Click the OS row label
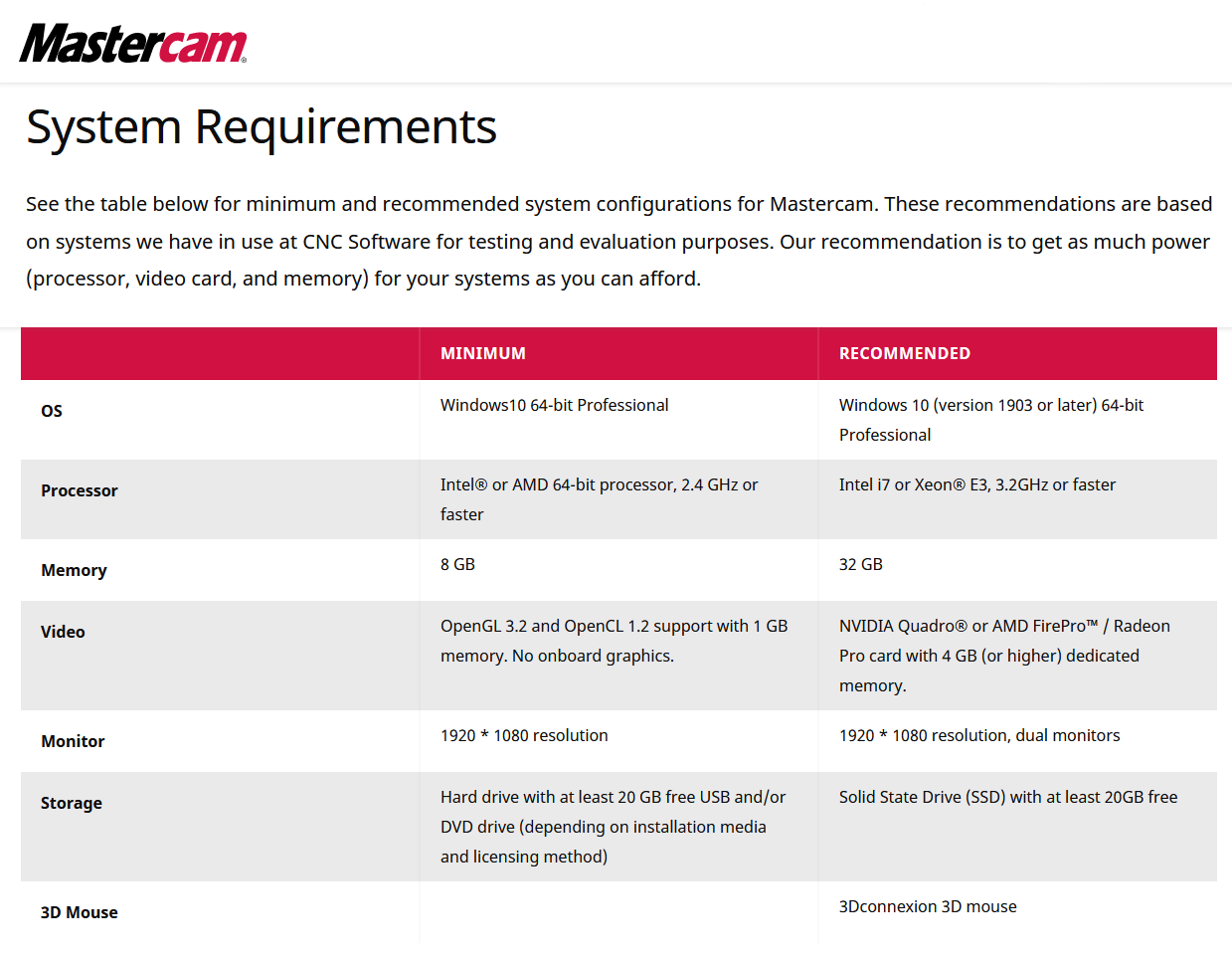 pyautogui.click(x=52, y=411)
